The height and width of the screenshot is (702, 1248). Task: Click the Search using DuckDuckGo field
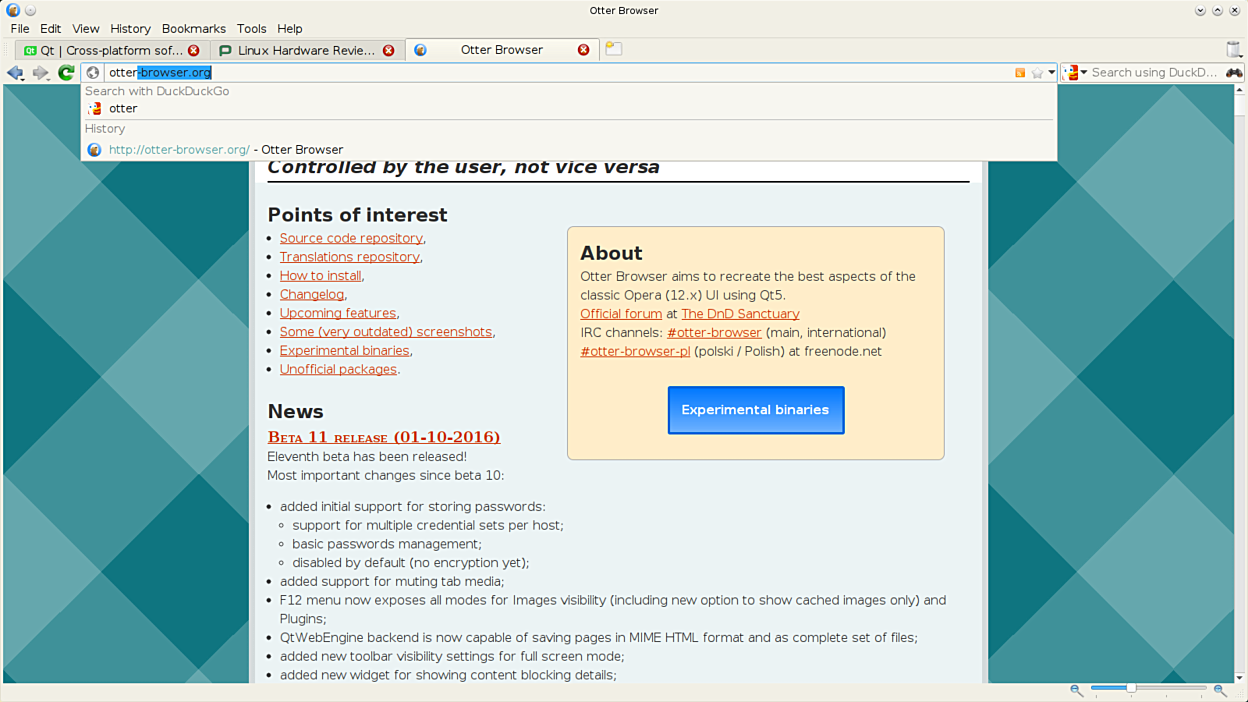(1154, 72)
